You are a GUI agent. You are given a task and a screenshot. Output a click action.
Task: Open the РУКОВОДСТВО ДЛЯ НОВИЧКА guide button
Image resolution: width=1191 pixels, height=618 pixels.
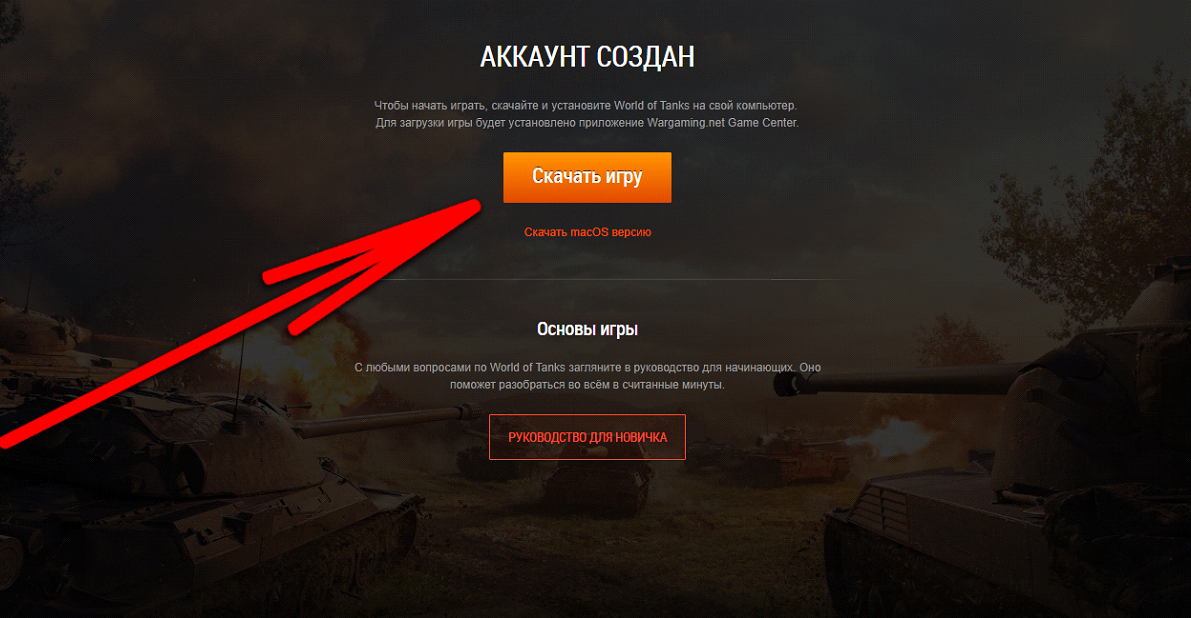pyautogui.click(x=587, y=437)
